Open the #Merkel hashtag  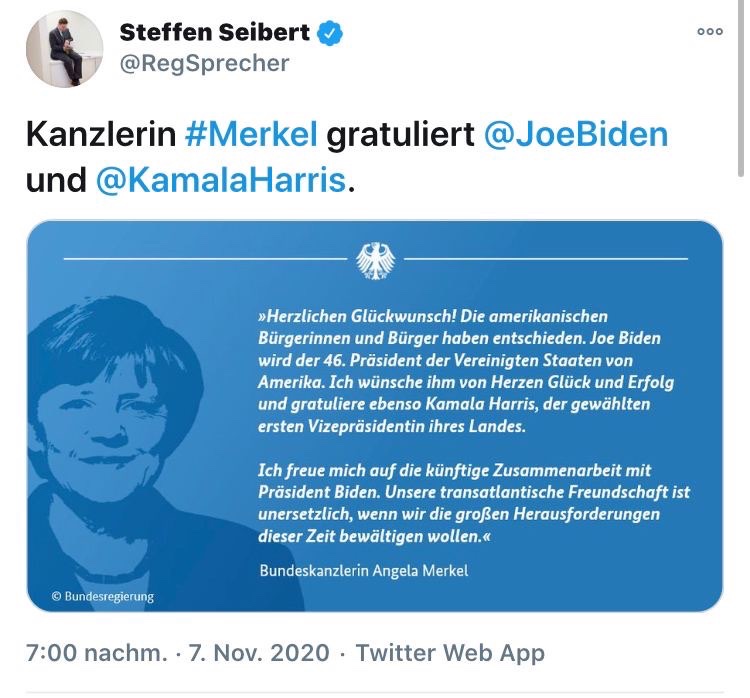pos(251,133)
